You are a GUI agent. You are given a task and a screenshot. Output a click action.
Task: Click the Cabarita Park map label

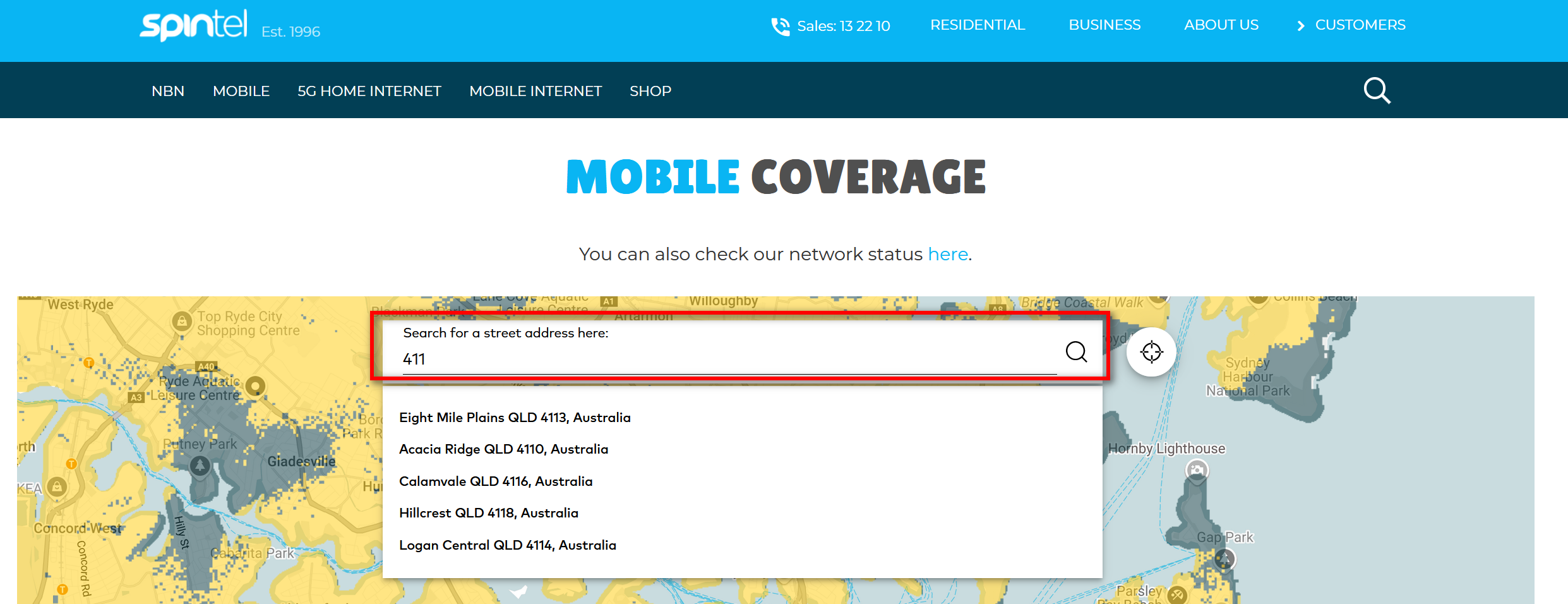pos(253,553)
